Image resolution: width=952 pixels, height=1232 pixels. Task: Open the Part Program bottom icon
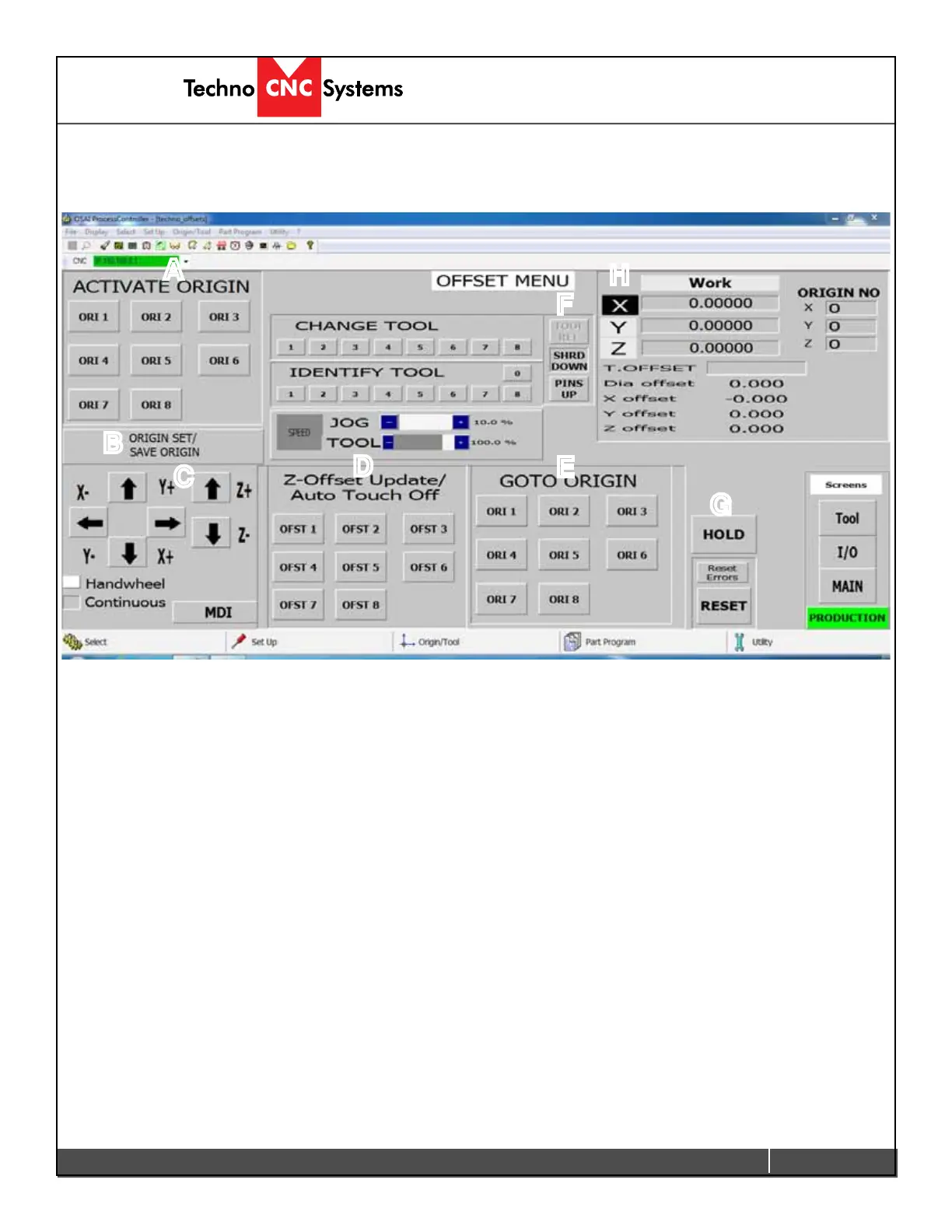pyautogui.click(x=572, y=642)
